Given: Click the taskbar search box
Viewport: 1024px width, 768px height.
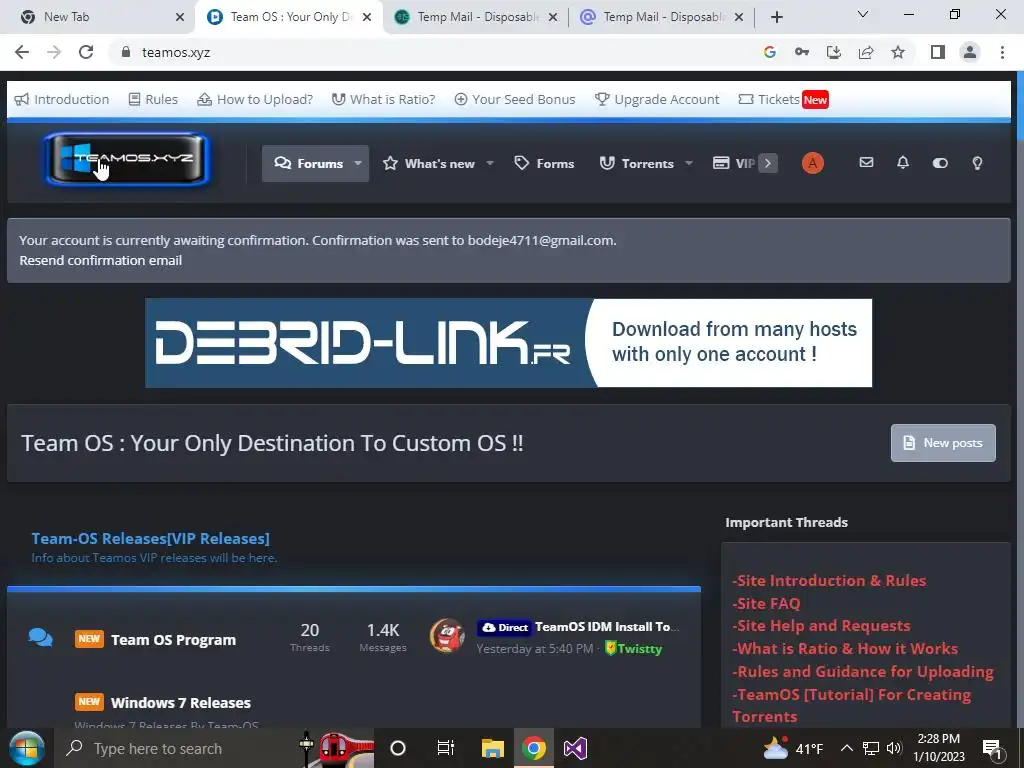Looking at the screenshot, I should tap(216, 748).
